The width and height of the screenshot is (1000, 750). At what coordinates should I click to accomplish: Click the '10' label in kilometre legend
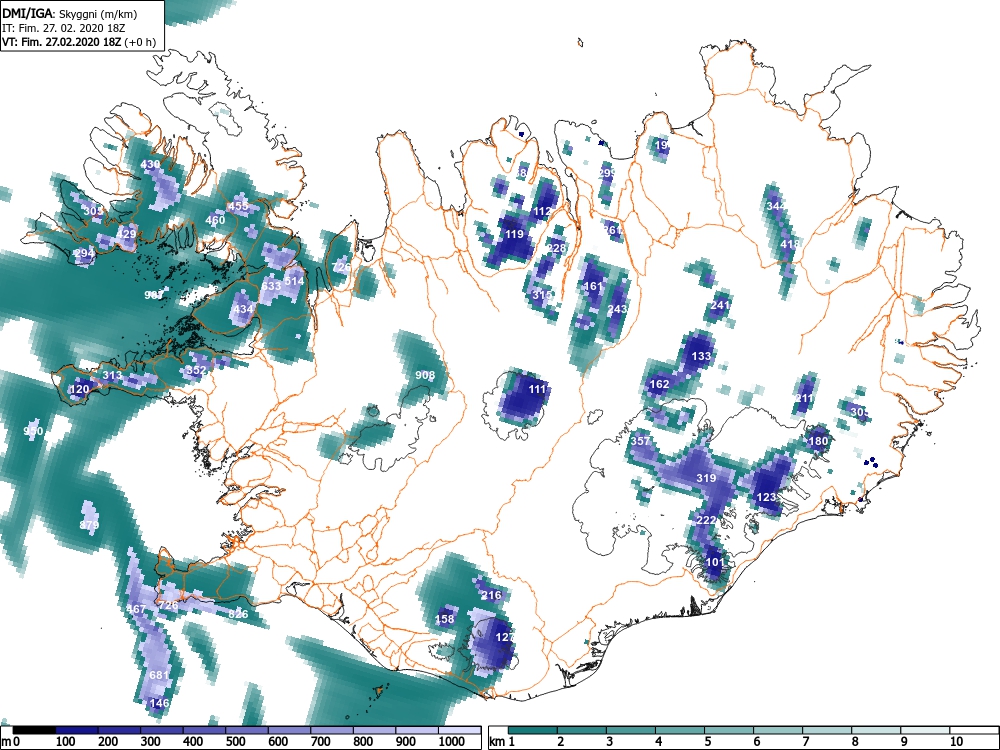pyautogui.click(x=955, y=742)
